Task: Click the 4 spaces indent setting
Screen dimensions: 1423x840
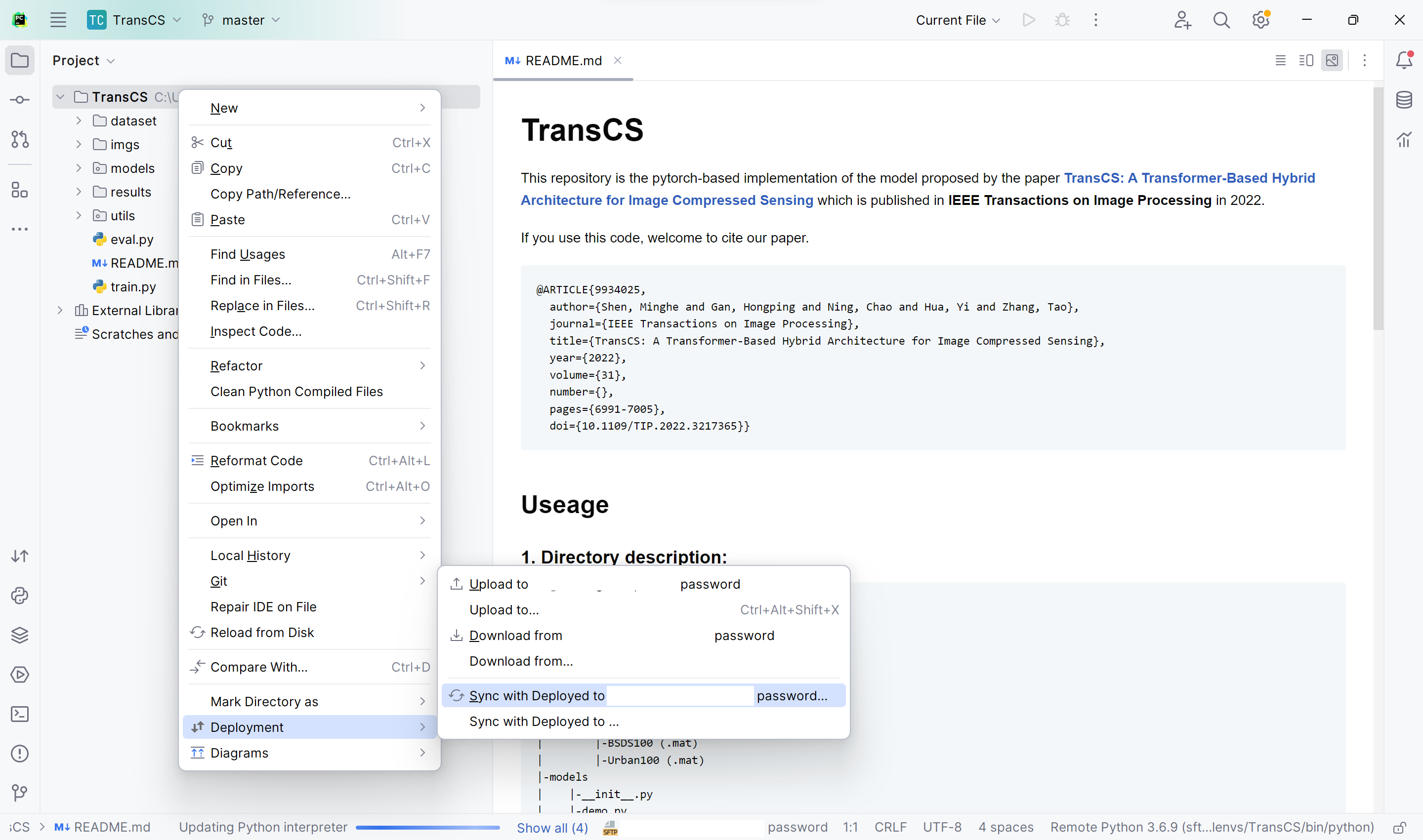Action: click(x=1005, y=827)
